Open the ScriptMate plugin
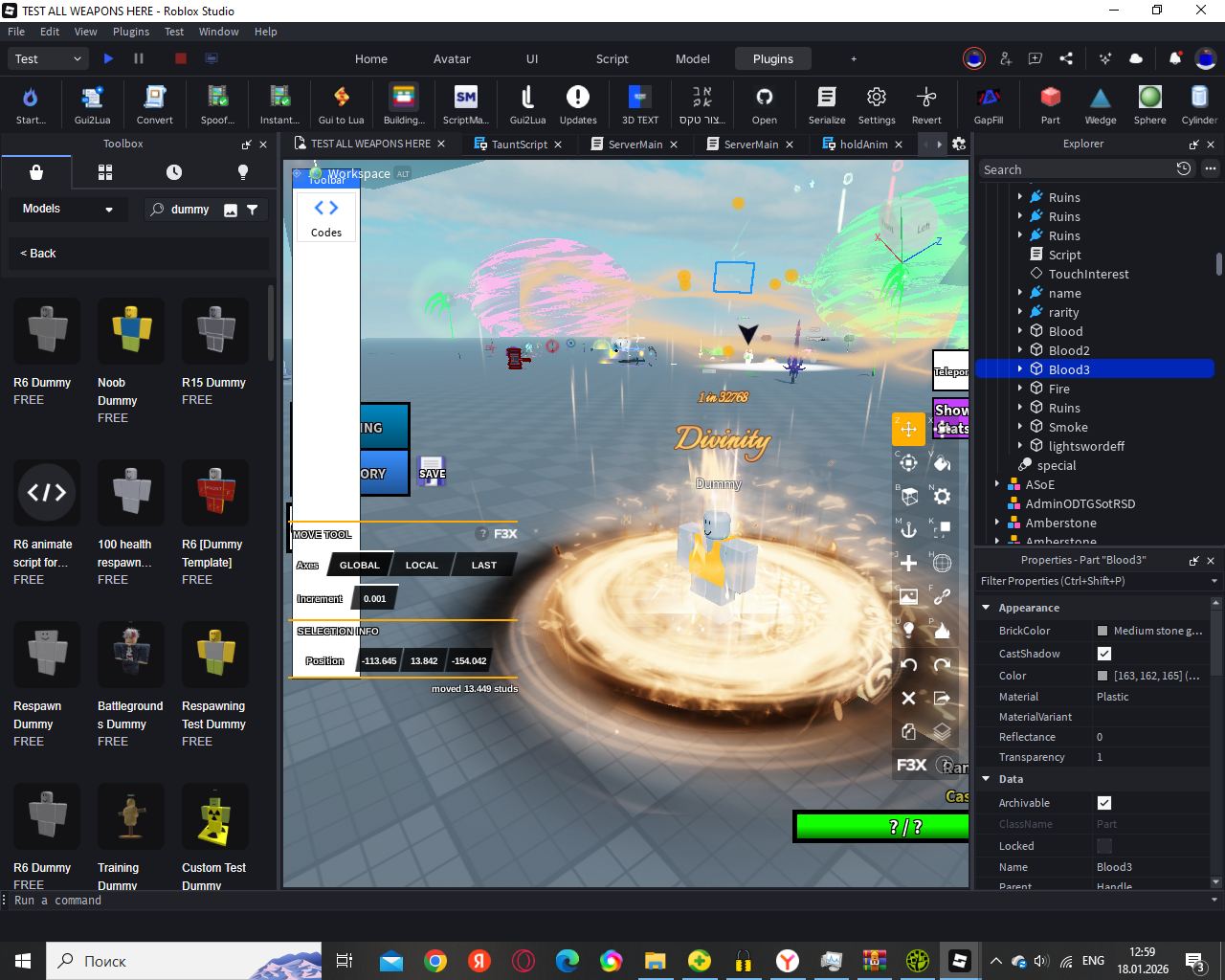1225x980 pixels. [x=466, y=104]
